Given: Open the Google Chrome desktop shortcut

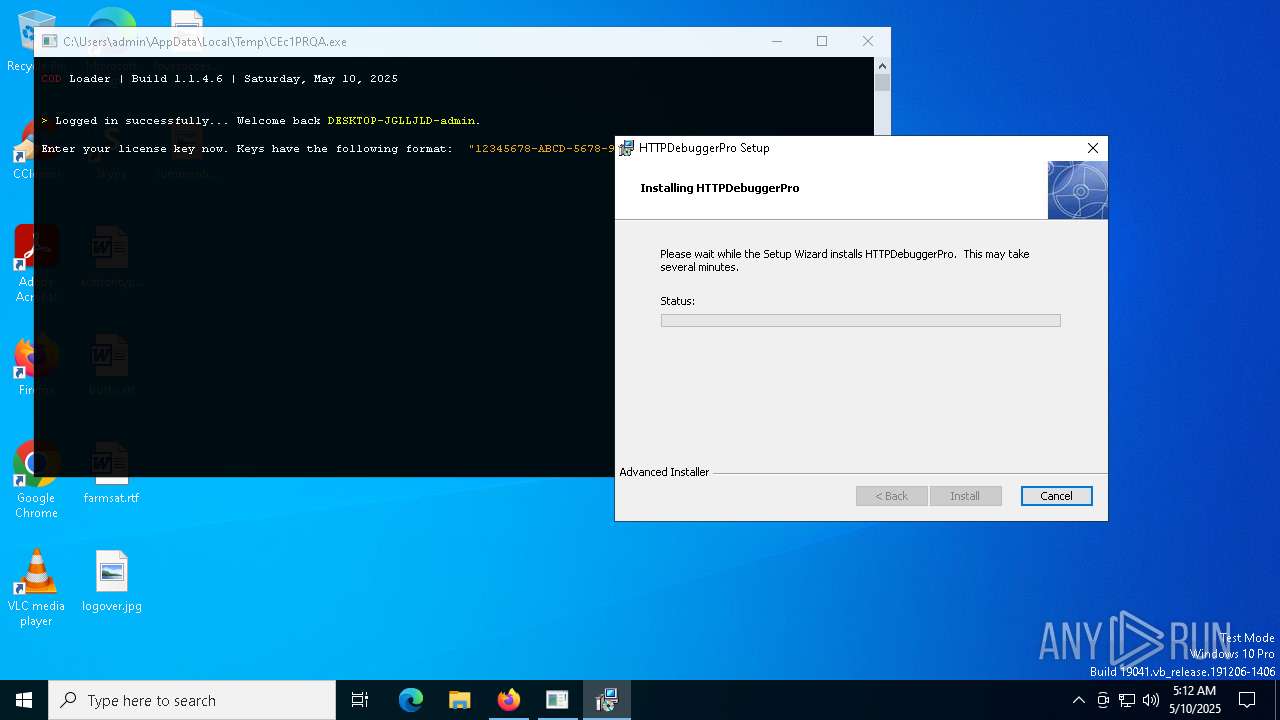Looking at the screenshot, I should tap(36, 481).
